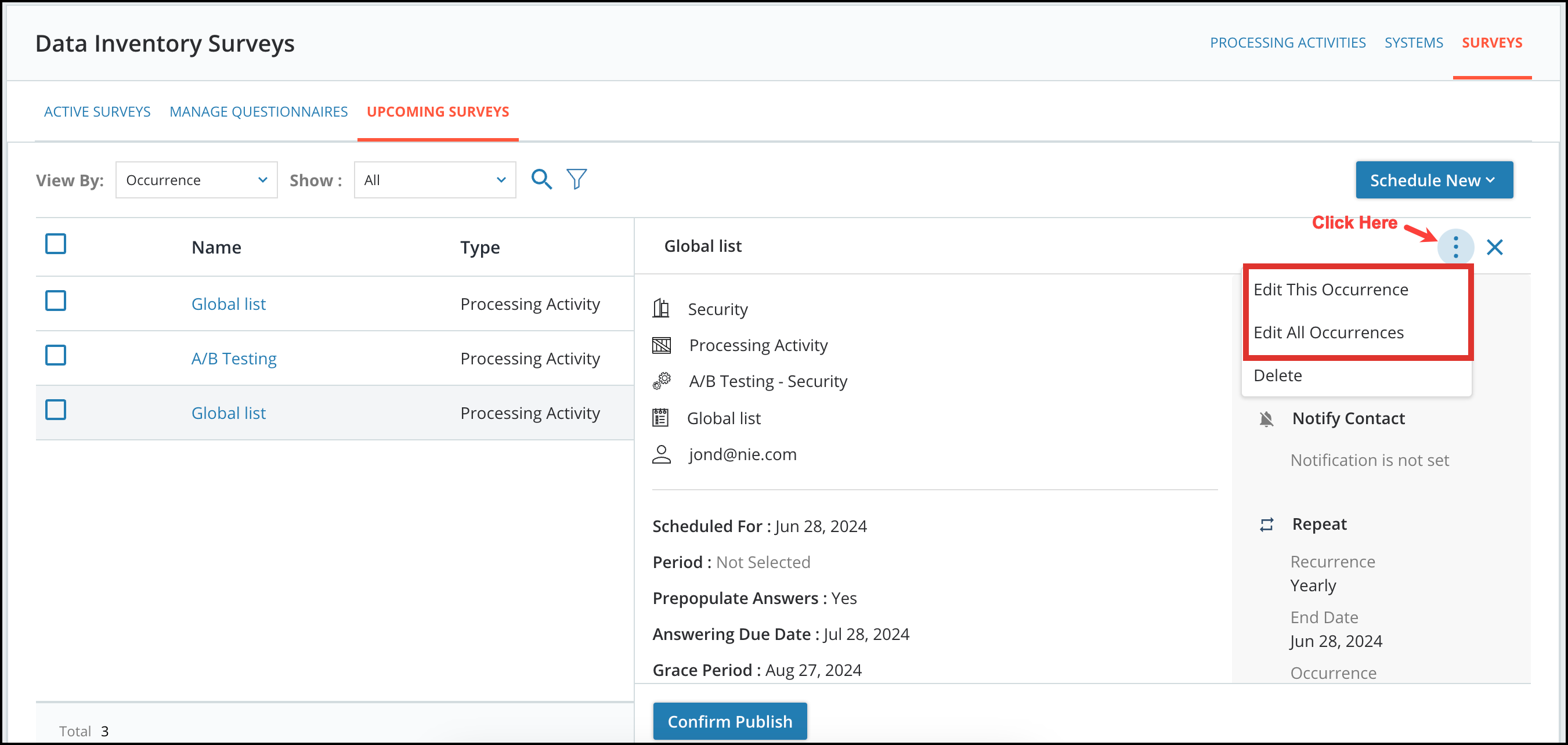Click the muted bell Notify Contact icon
Image resolution: width=1568 pixels, height=745 pixels.
tap(1266, 419)
